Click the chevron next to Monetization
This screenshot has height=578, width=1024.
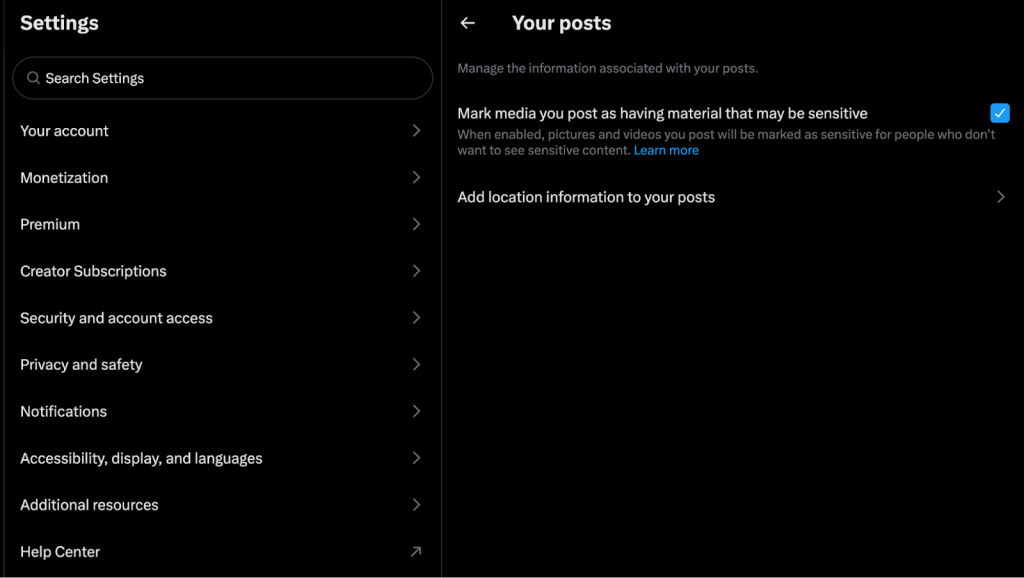416,177
